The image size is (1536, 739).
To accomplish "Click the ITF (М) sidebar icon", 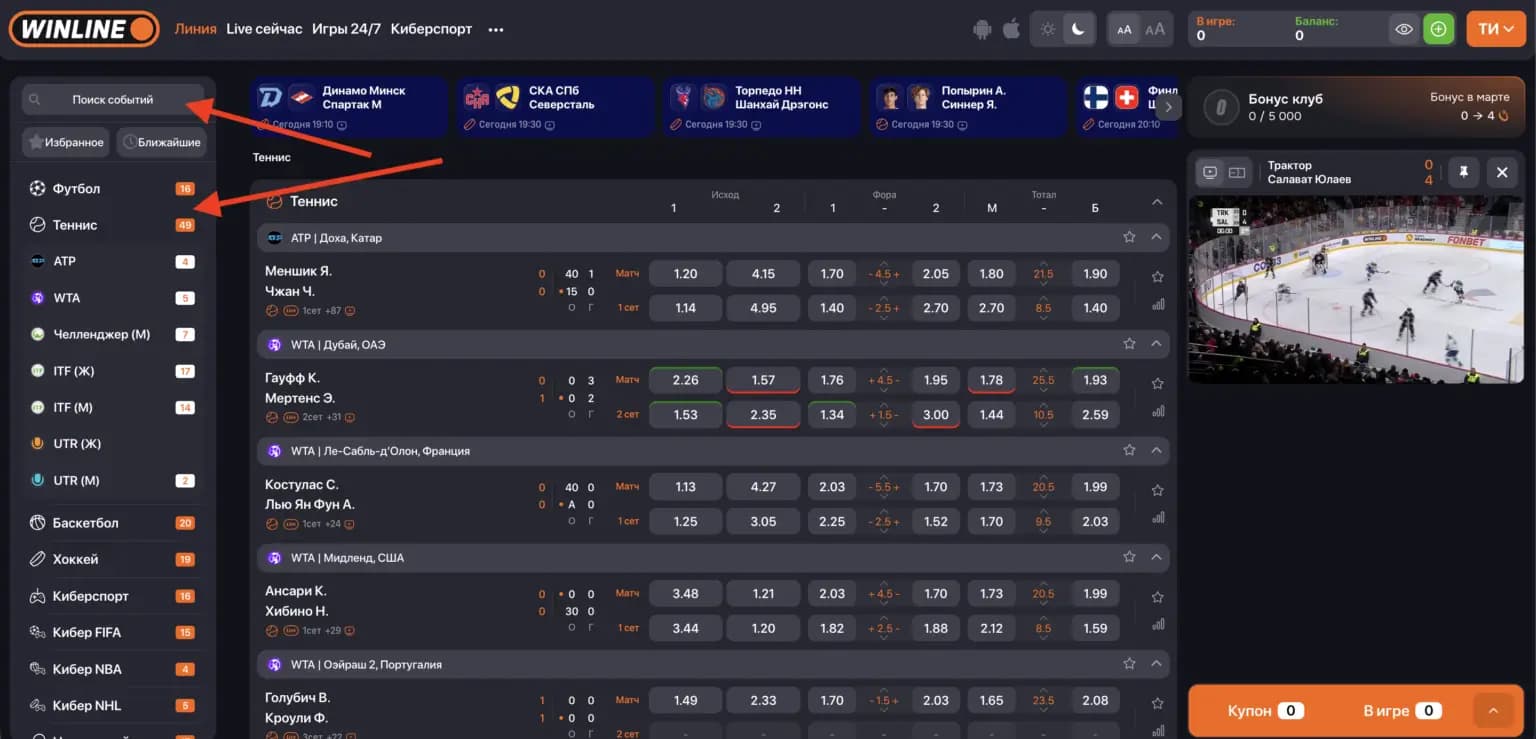I will 38,407.
